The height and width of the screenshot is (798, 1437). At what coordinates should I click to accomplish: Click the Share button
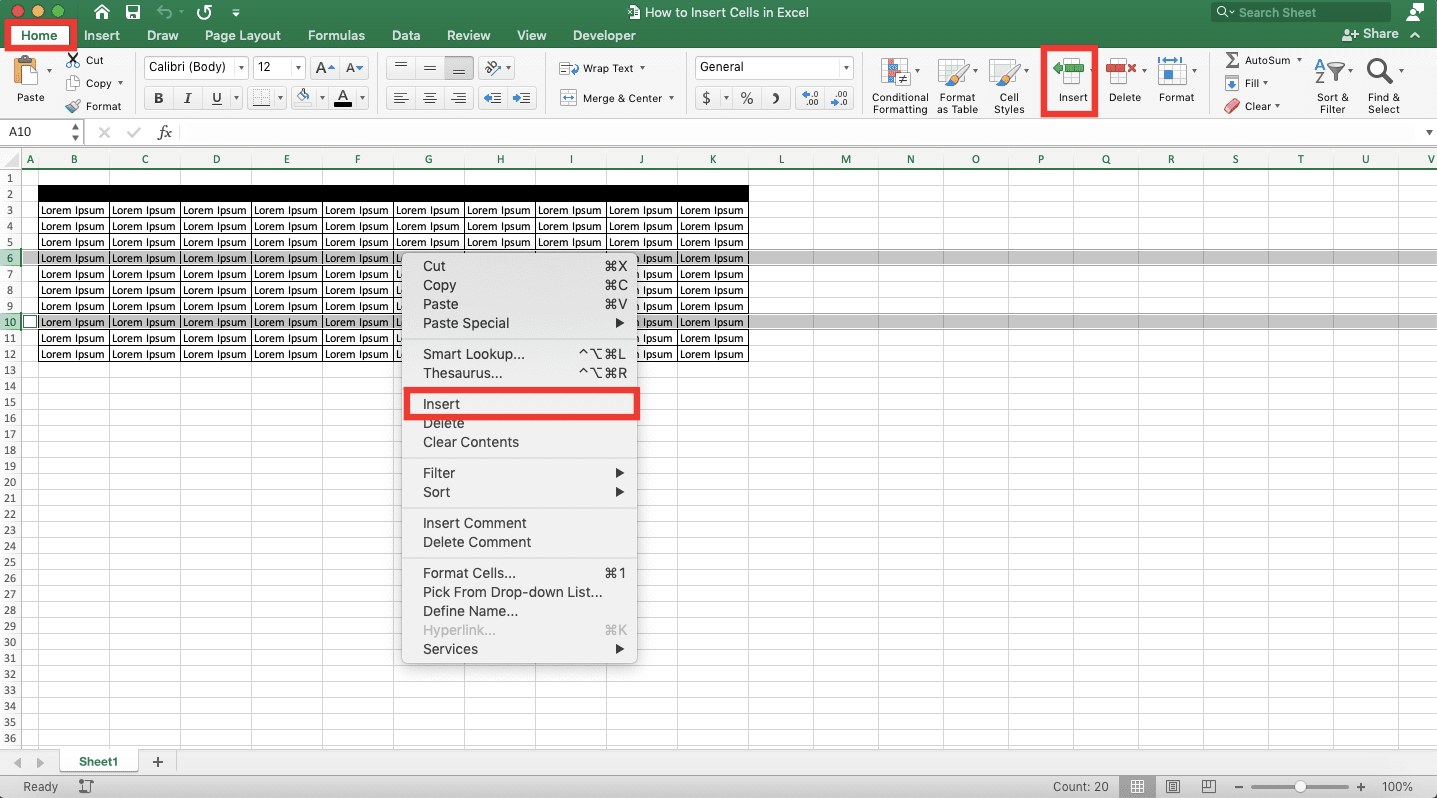1371,34
